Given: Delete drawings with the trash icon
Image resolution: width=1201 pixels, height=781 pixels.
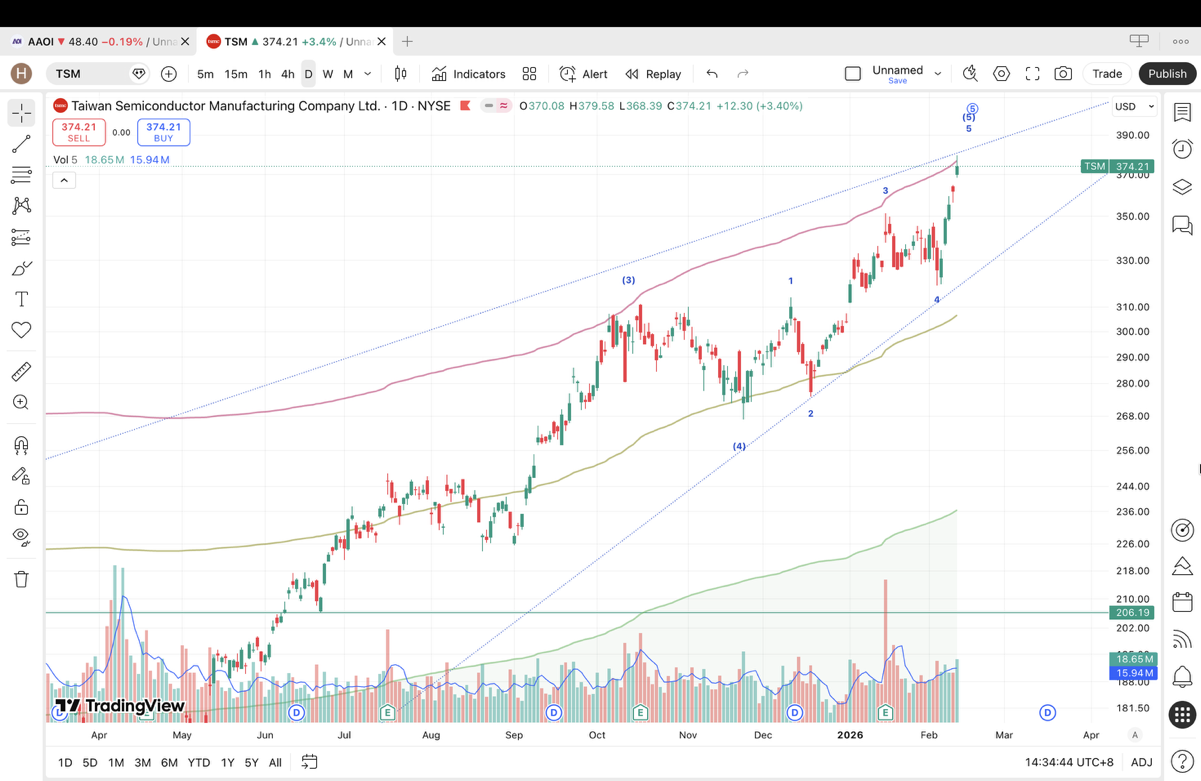Looking at the screenshot, I should [x=21, y=579].
